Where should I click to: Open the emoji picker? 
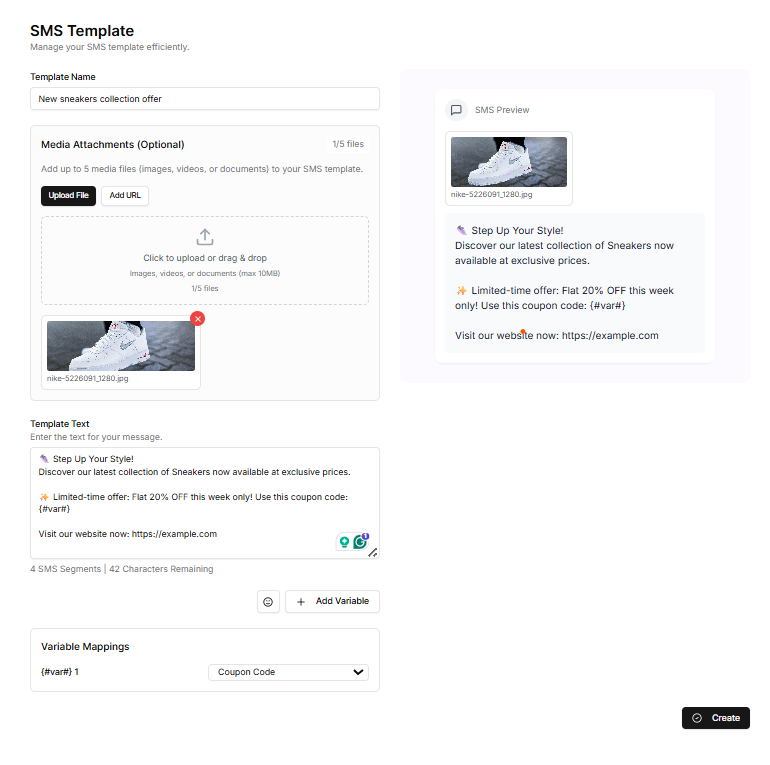pyautogui.click(x=268, y=602)
